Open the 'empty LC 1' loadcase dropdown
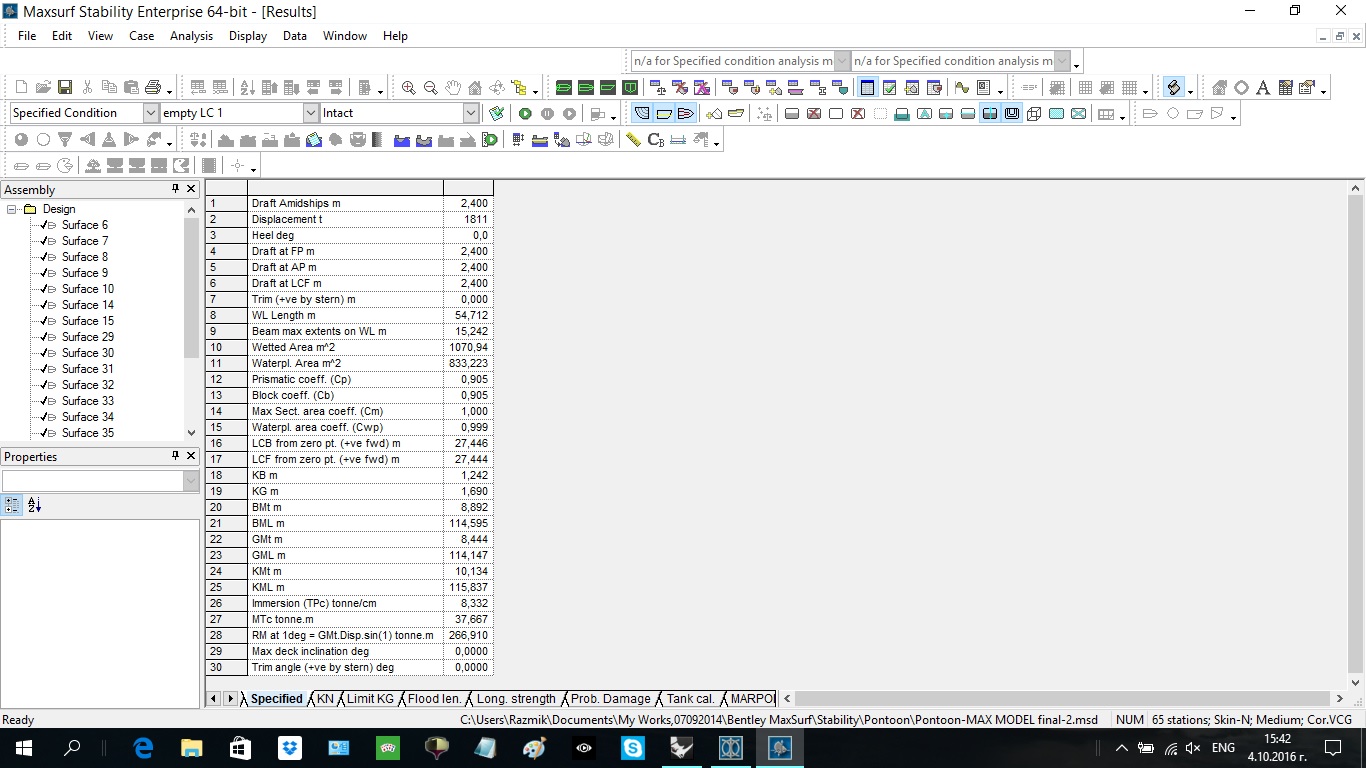This screenshot has height=768, width=1366. 311,113
